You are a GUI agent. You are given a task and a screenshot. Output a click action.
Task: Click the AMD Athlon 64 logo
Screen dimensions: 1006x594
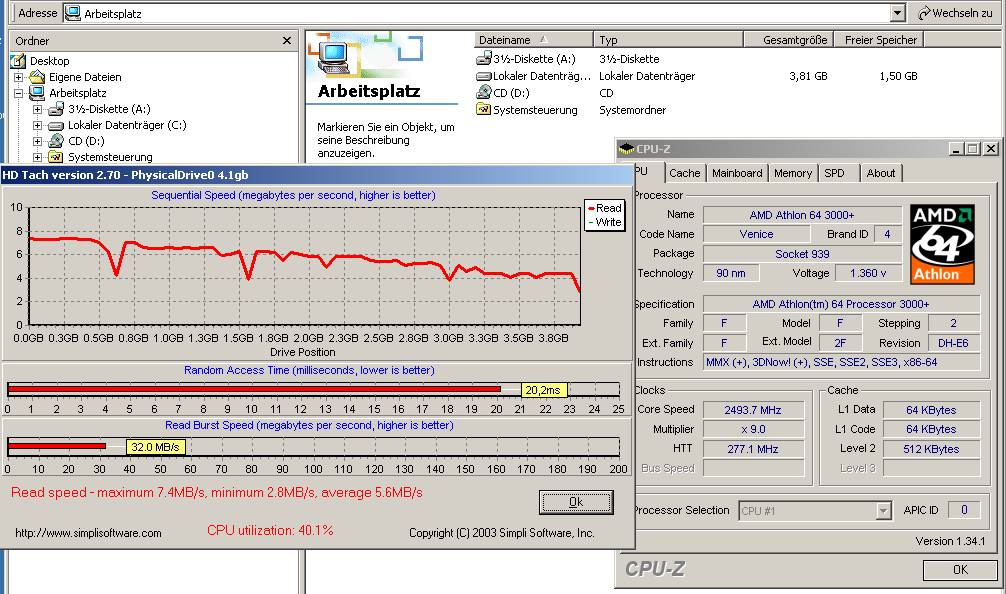[942, 244]
